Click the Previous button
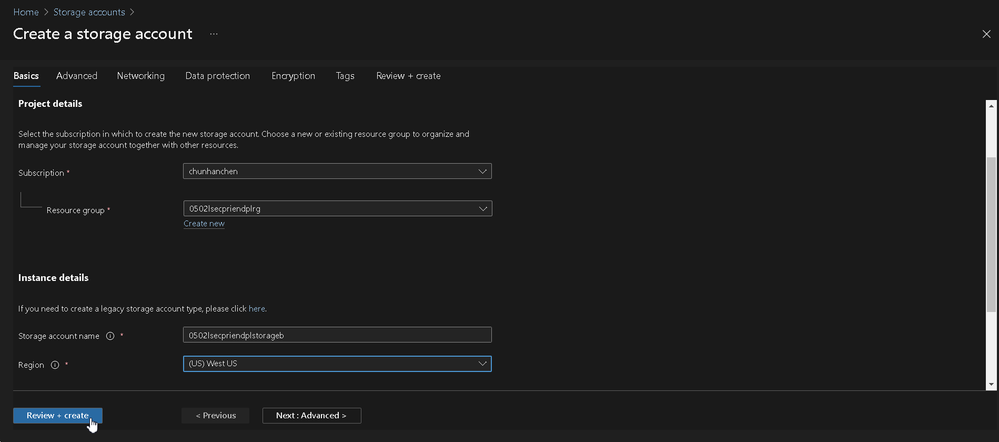999x442 pixels. tap(215, 415)
